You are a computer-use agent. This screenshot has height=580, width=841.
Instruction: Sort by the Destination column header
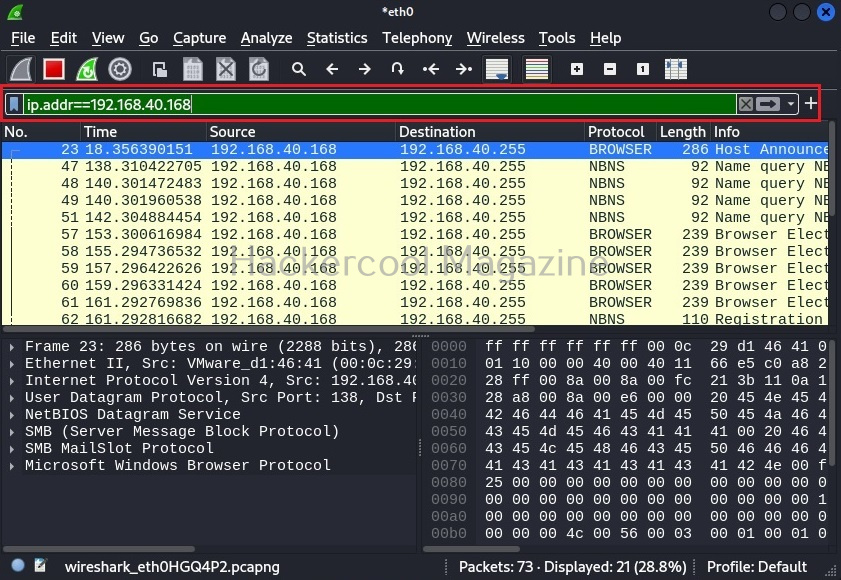[x=490, y=132]
